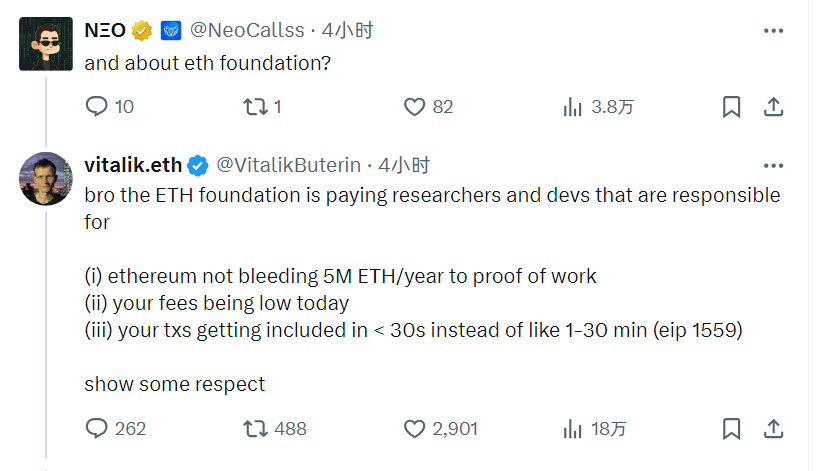This screenshot has width=818, height=471.
Task: Open more options on vitalik.eth's tweet
Action: click(773, 165)
